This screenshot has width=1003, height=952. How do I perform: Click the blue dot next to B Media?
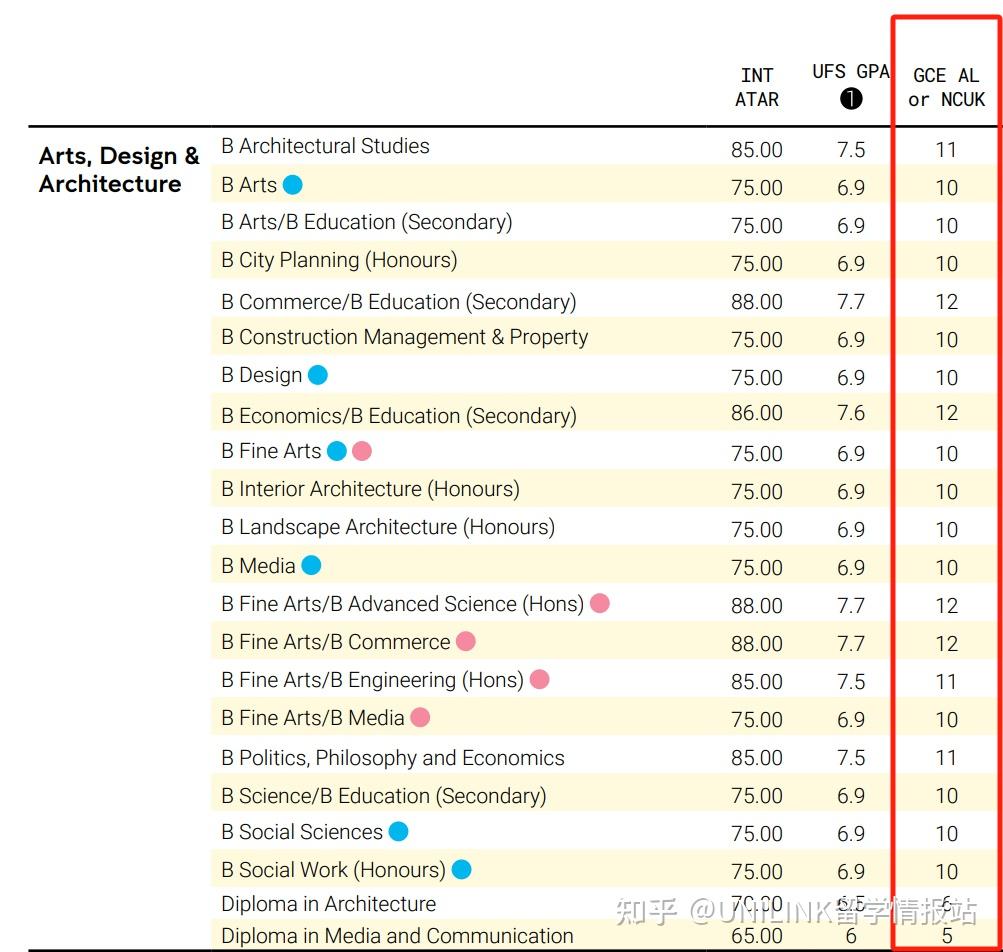coord(312,566)
